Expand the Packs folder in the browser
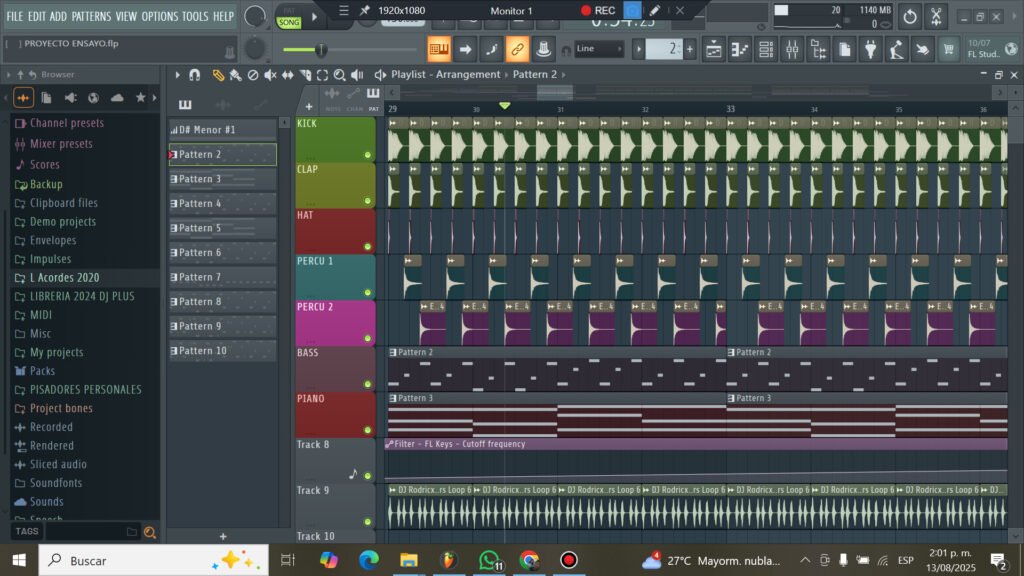1024x576 pixels. click(43, 371)
